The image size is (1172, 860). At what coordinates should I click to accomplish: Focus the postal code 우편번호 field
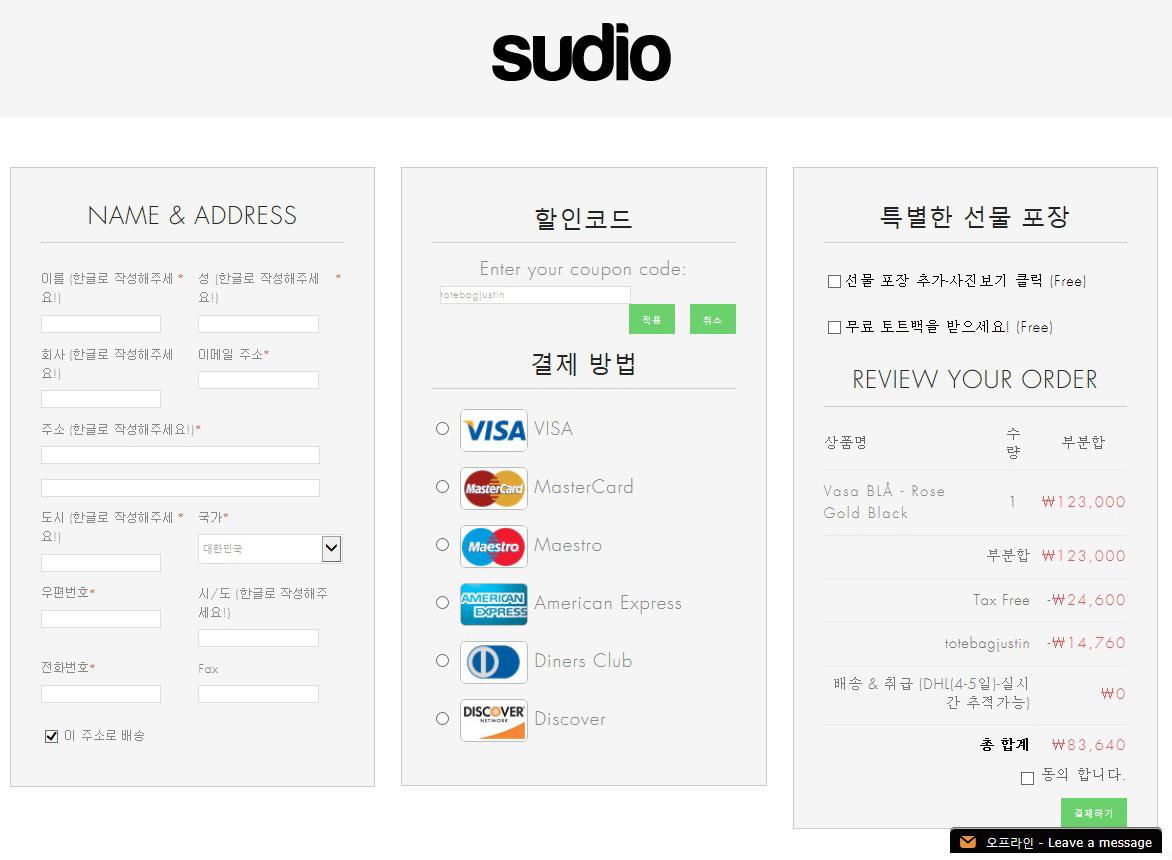tap(101, 619)
